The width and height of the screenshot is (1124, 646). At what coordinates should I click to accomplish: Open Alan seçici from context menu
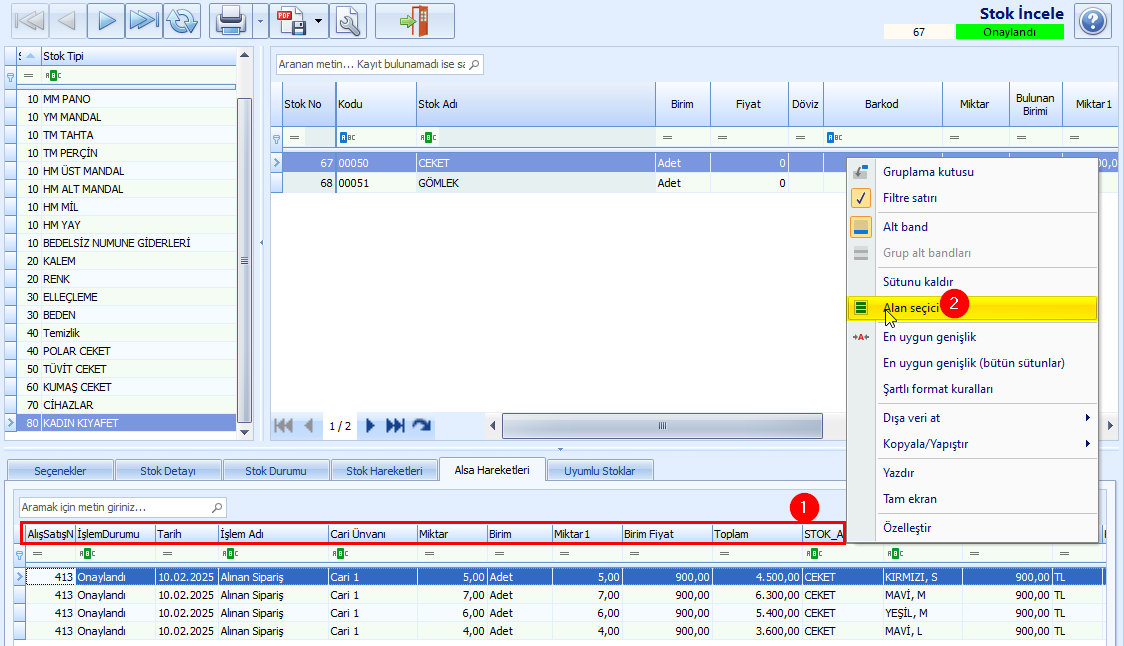(972, 308)
